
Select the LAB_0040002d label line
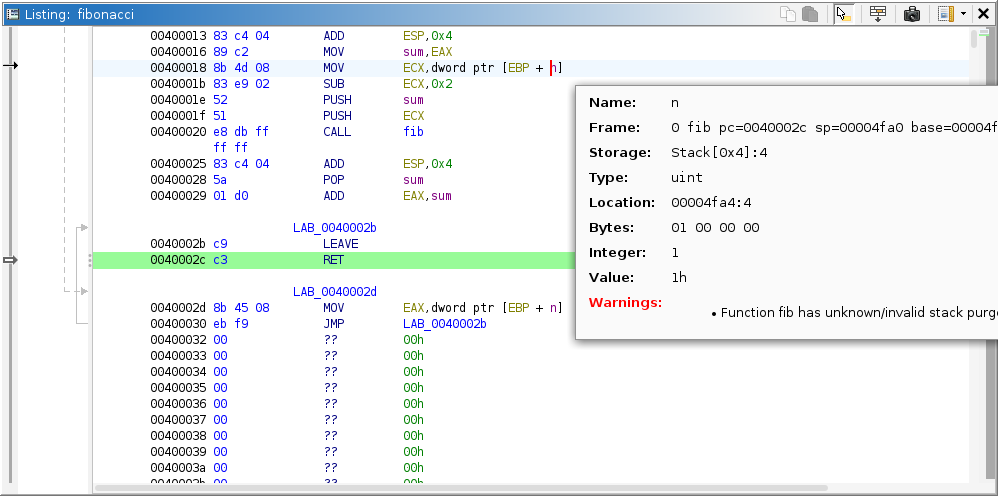click(x=334, y=292)
